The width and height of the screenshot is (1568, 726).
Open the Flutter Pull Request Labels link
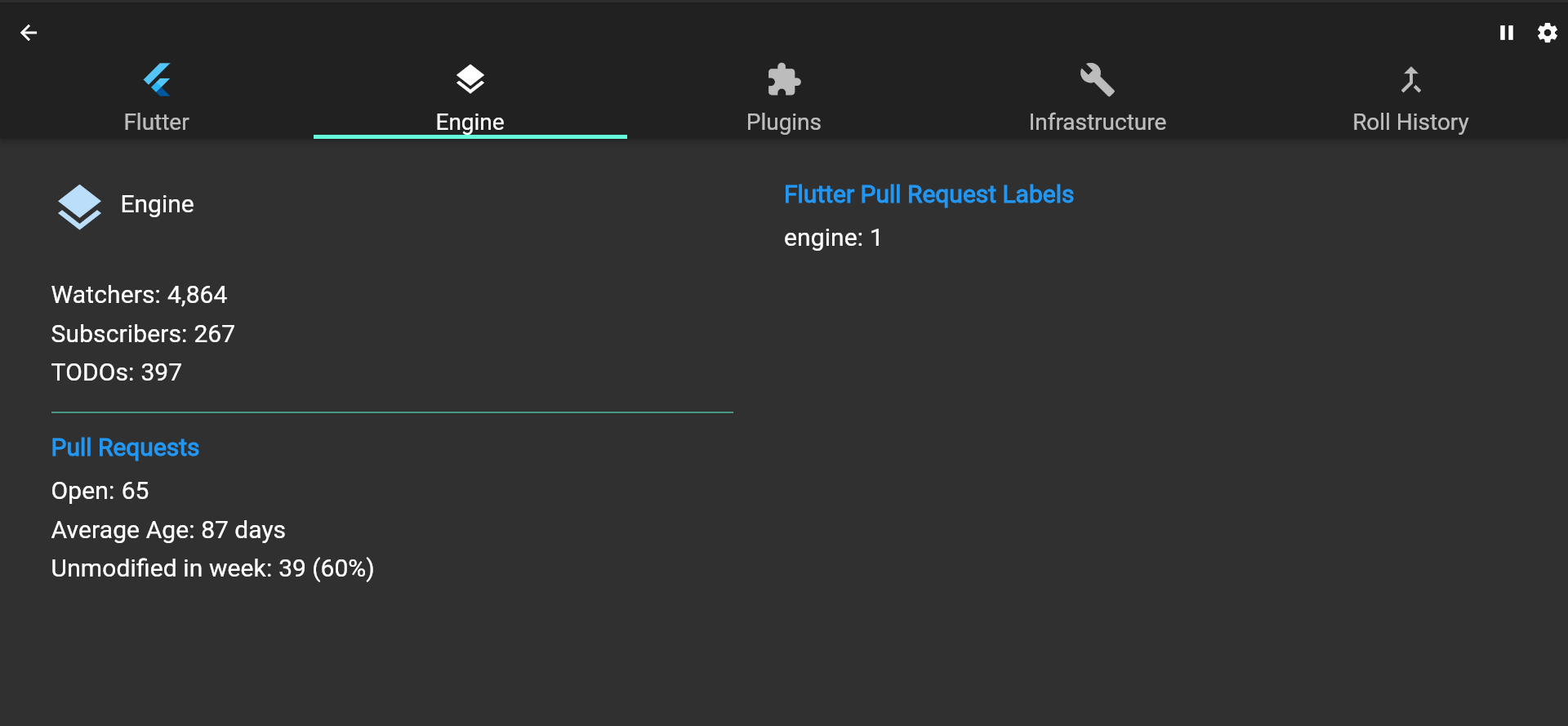(x=929, y=194)
